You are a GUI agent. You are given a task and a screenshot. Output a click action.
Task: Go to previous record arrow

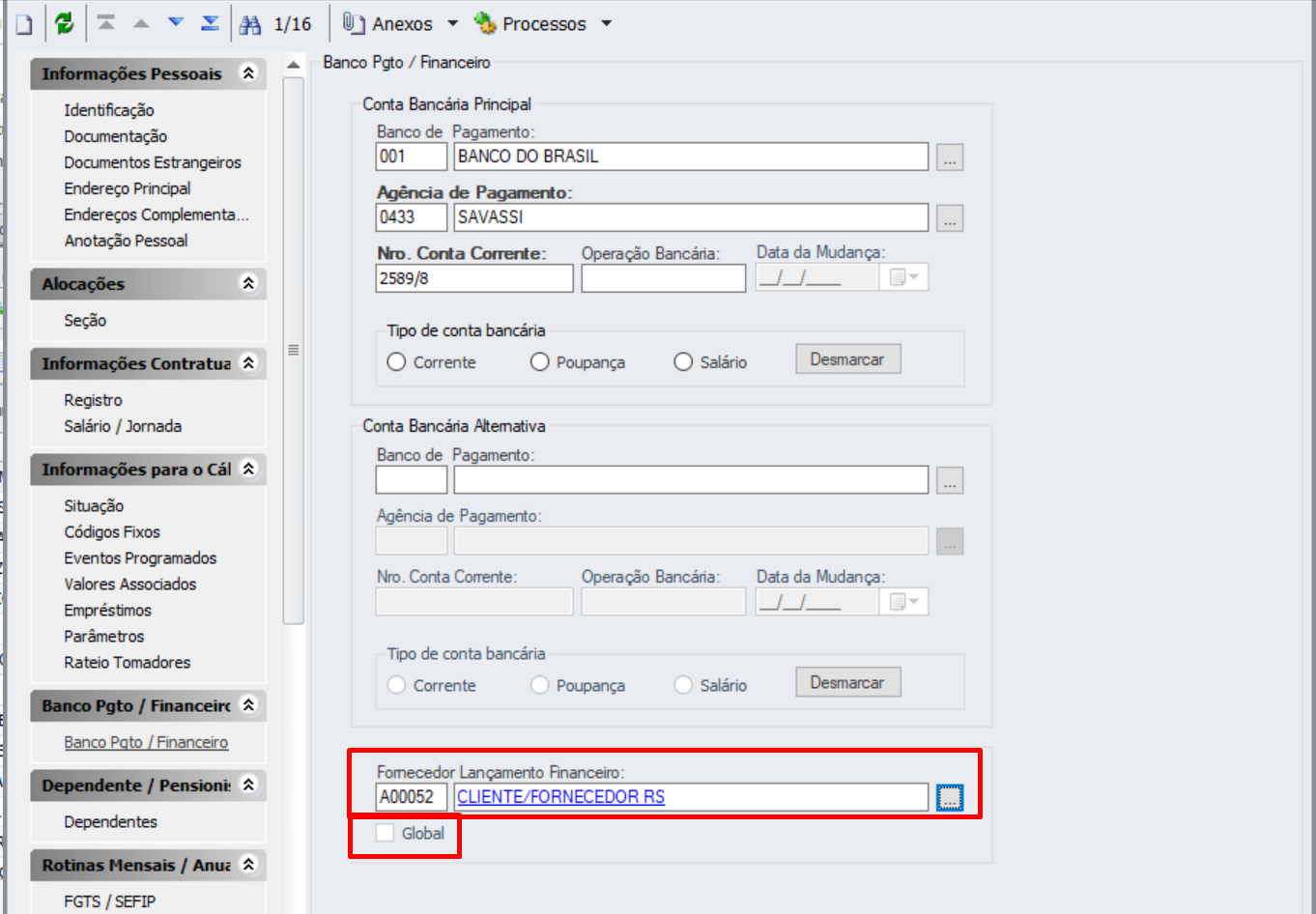(141, 23)
